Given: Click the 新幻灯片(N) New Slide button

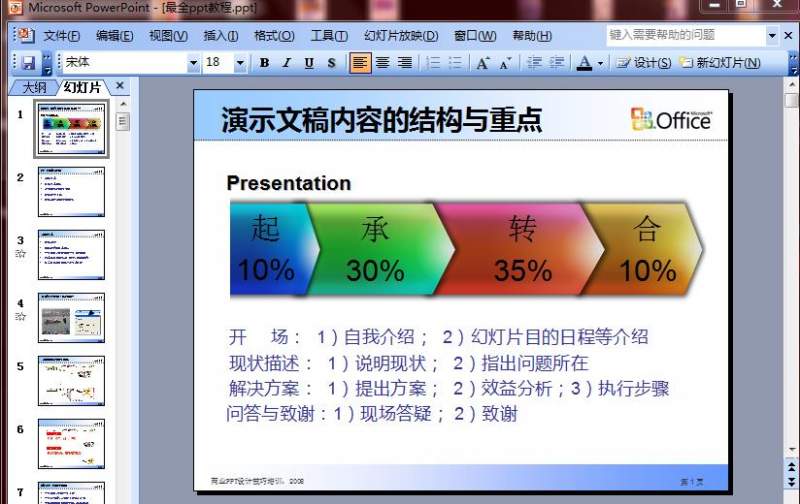Looking at the screenshot, I should tap(720, 63).
